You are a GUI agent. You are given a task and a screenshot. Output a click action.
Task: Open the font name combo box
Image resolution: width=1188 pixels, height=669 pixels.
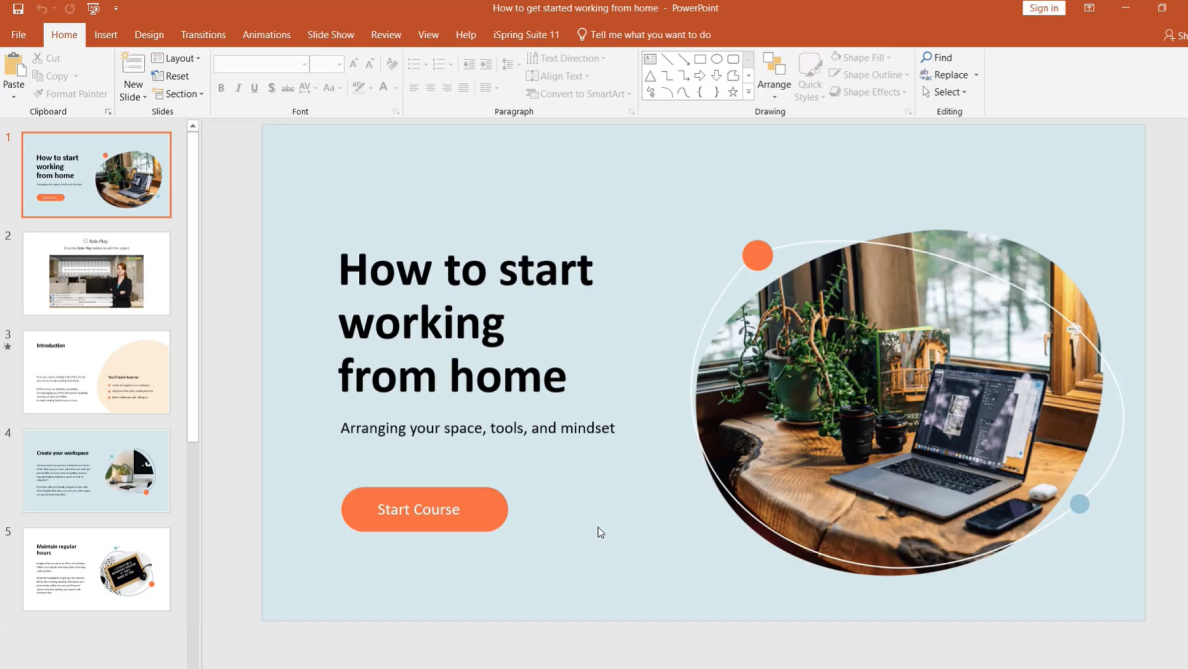[261, 64]
